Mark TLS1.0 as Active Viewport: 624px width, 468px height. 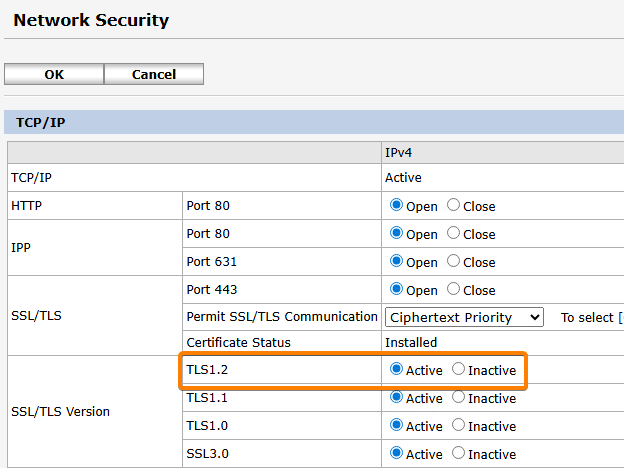[x=396, y=425]
